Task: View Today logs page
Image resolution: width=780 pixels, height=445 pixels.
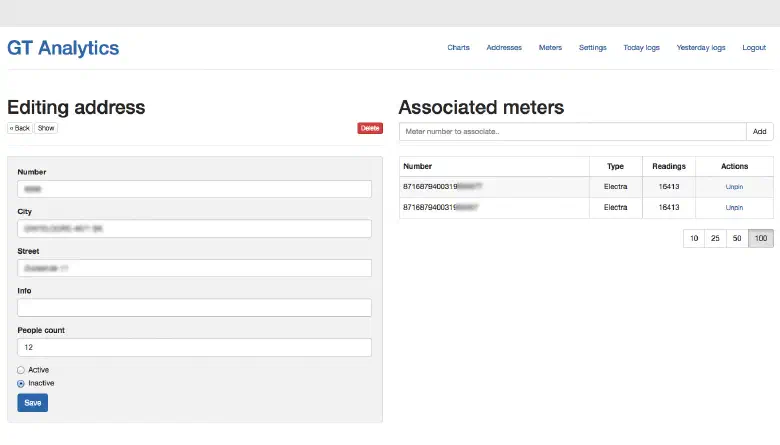Action: point(641,48)
